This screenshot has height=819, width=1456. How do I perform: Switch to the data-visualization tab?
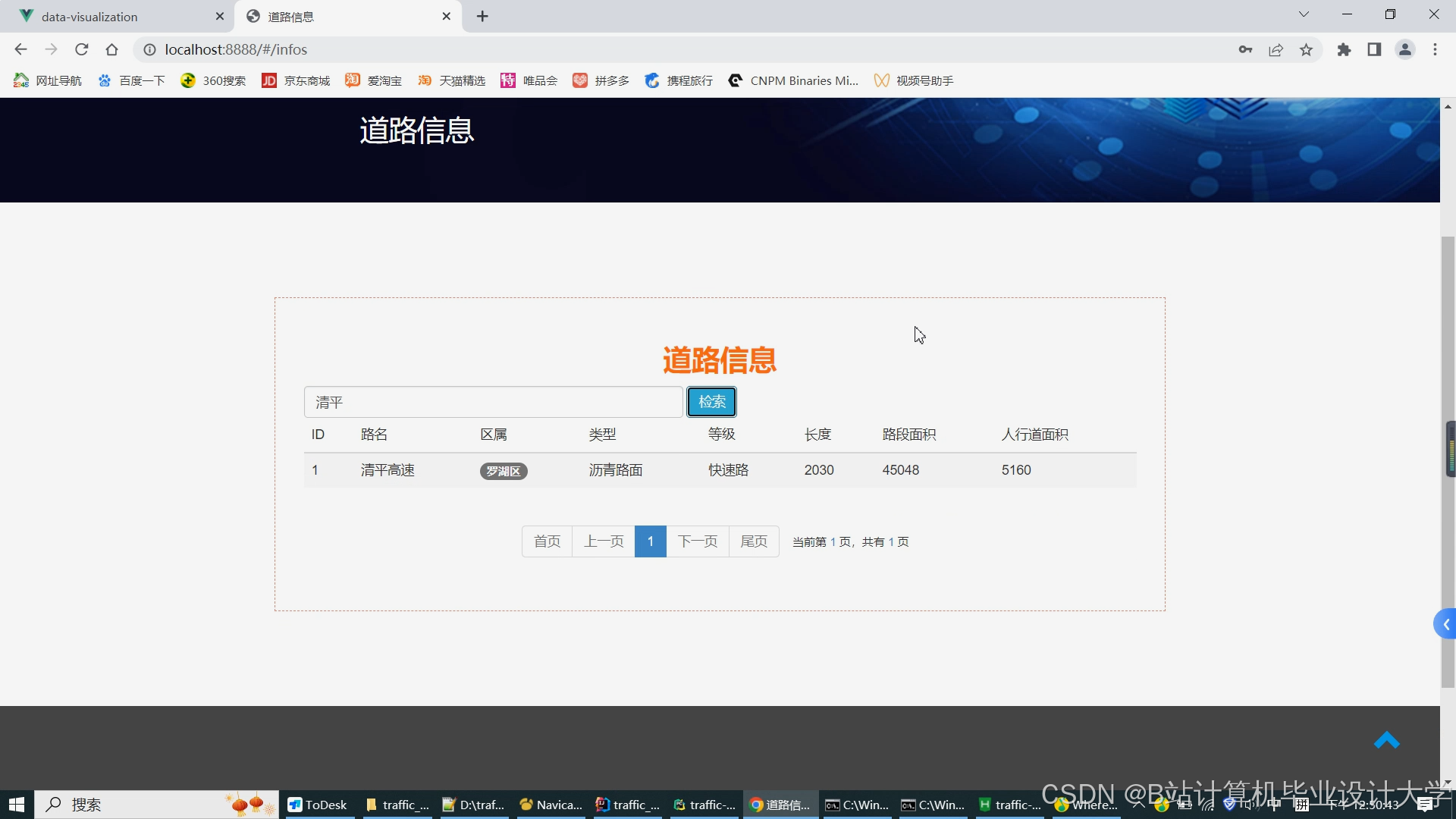(x=89, y=17)
